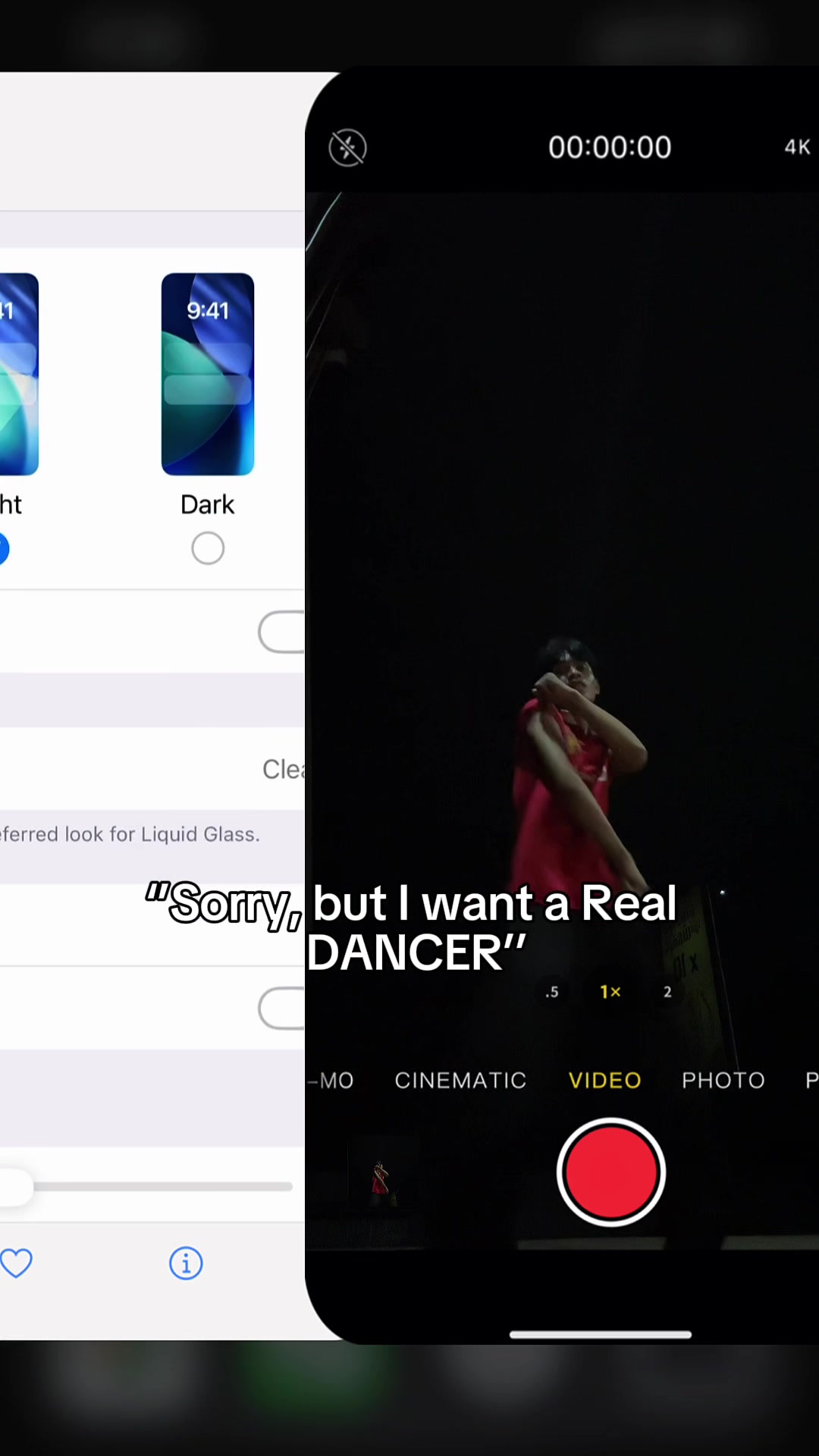819x1456 pixels.
Task: Toggle the switch below the Liquid Glass note
Action: 281,1009
